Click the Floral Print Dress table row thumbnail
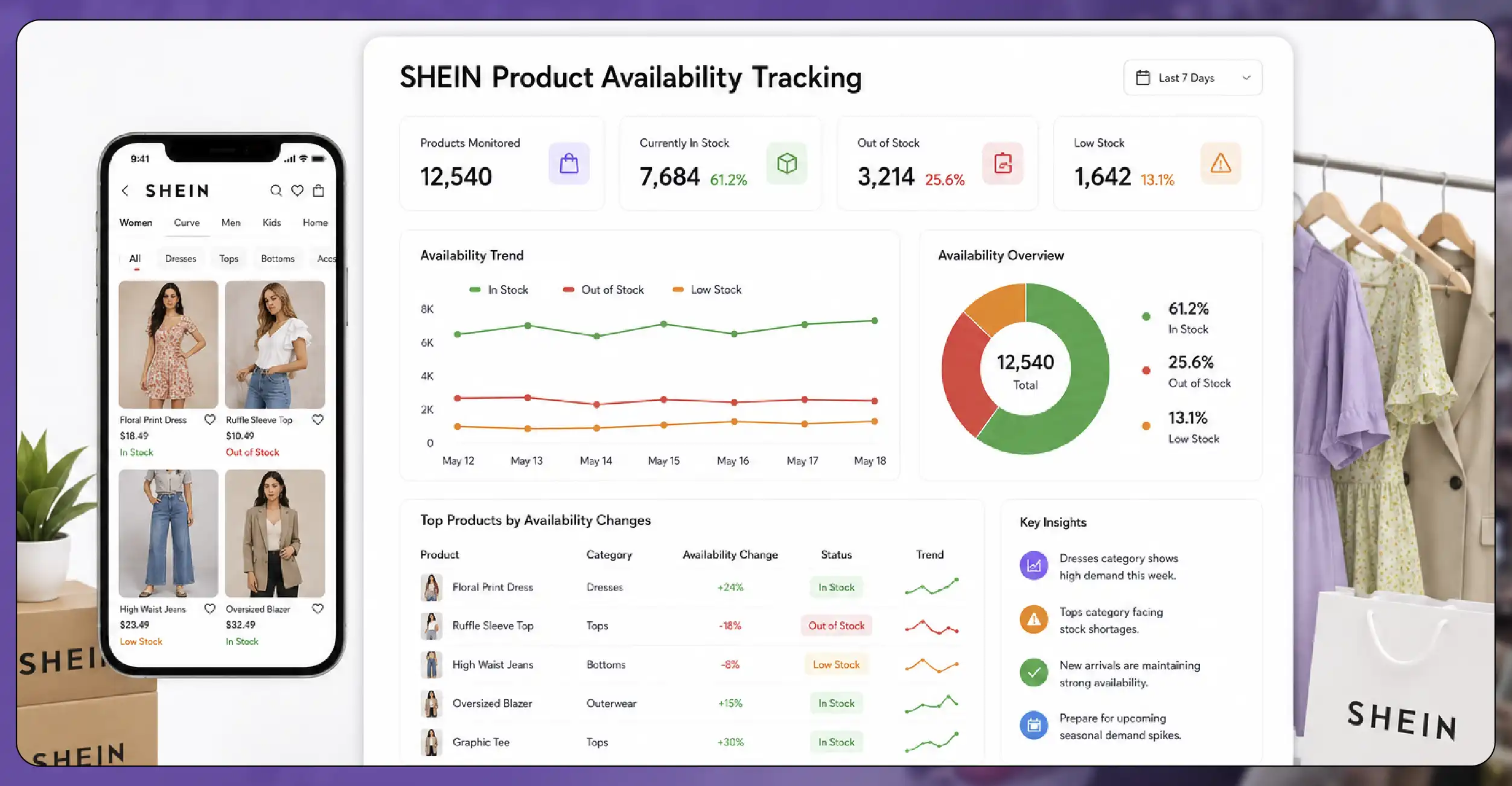The image size is (1512, 786). (432, 587)
